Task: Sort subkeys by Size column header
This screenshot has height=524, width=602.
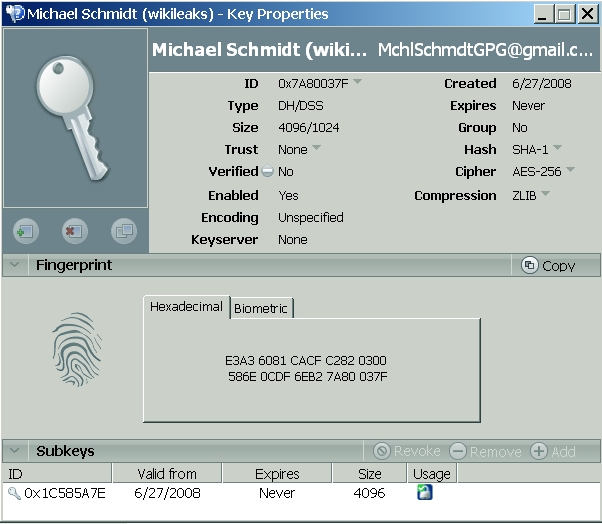Action: [370, 473]
